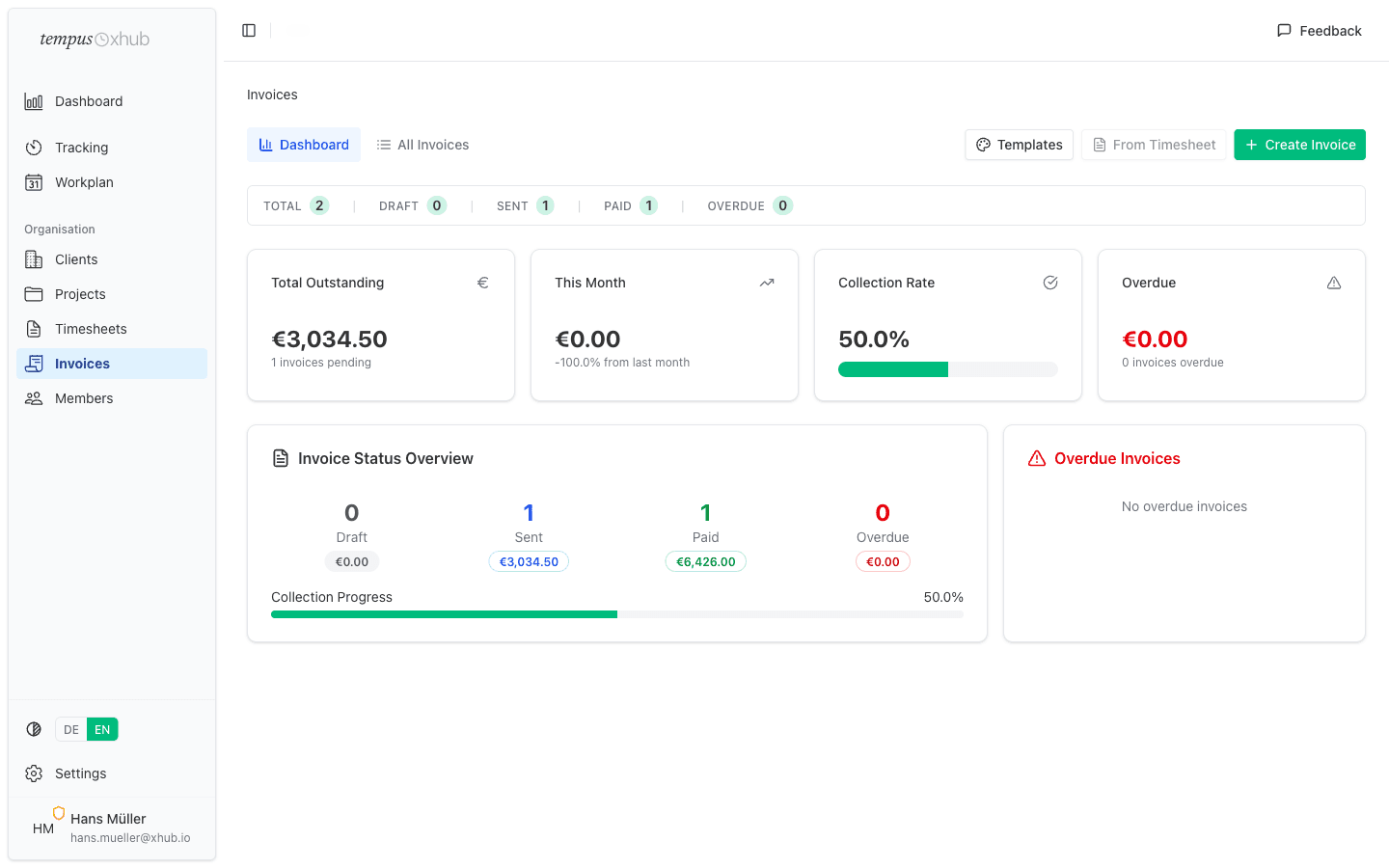
Task: Click the Create Invoice button
Action: click(x=1299, y=144)
